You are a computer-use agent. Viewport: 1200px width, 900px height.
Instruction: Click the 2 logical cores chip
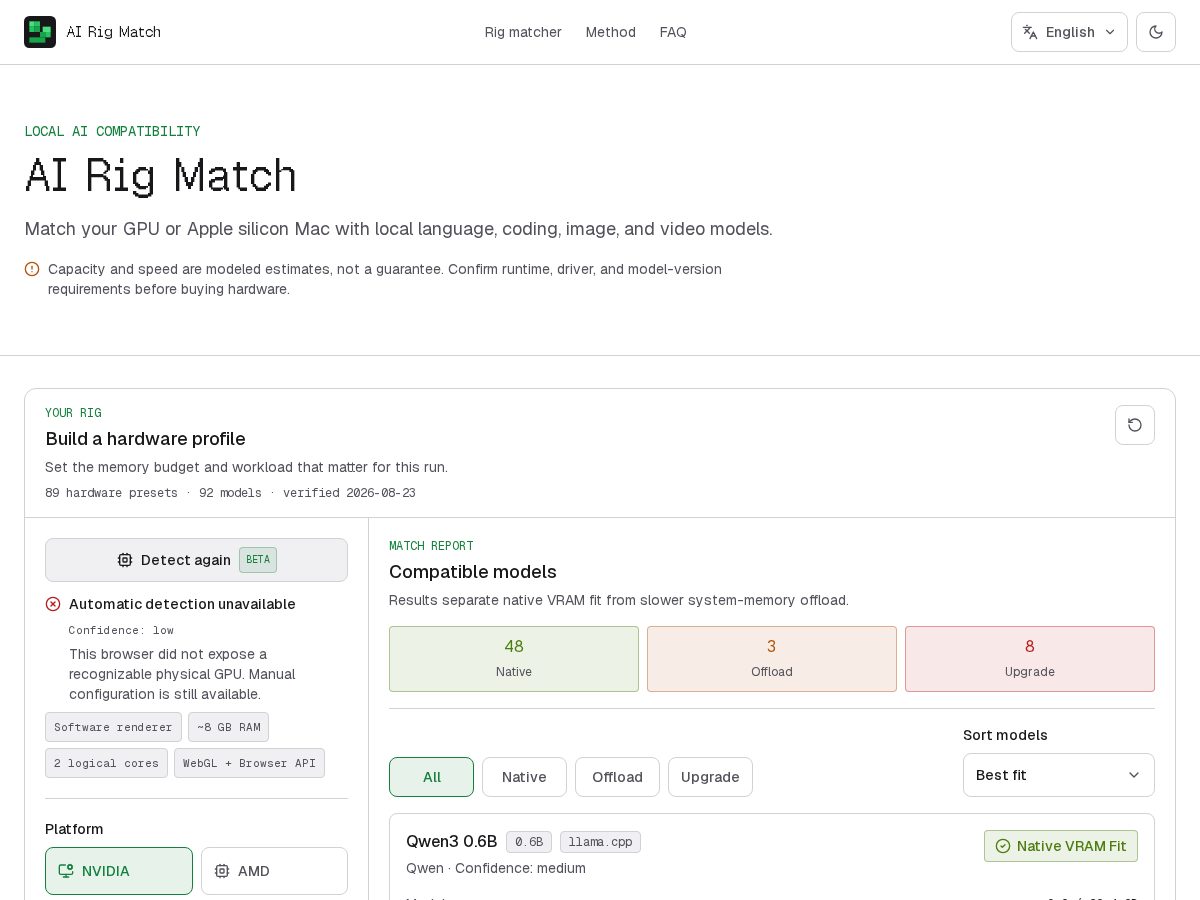coord(106,763)
